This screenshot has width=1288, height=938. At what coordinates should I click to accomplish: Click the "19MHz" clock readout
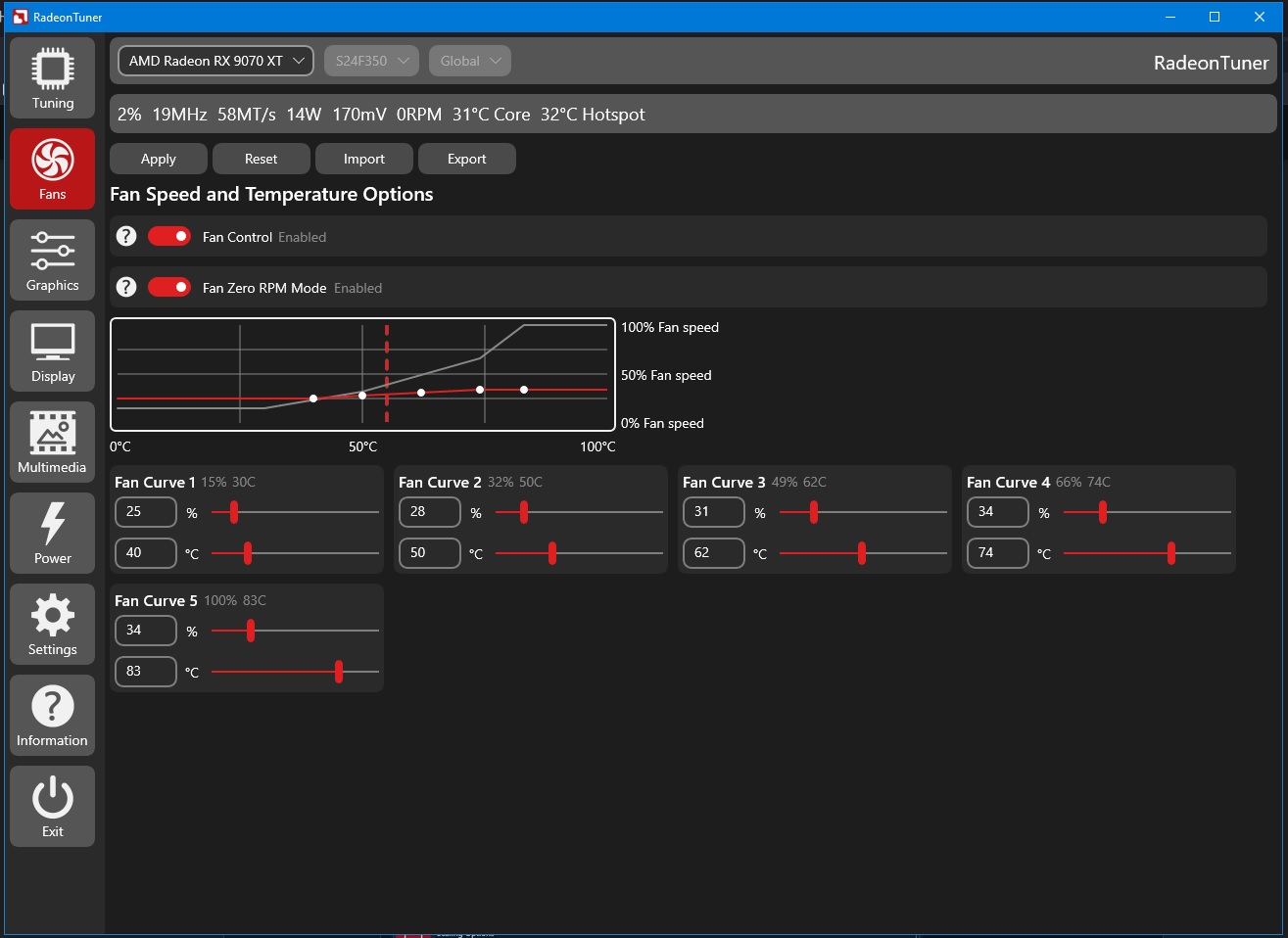tap(179, 115)
